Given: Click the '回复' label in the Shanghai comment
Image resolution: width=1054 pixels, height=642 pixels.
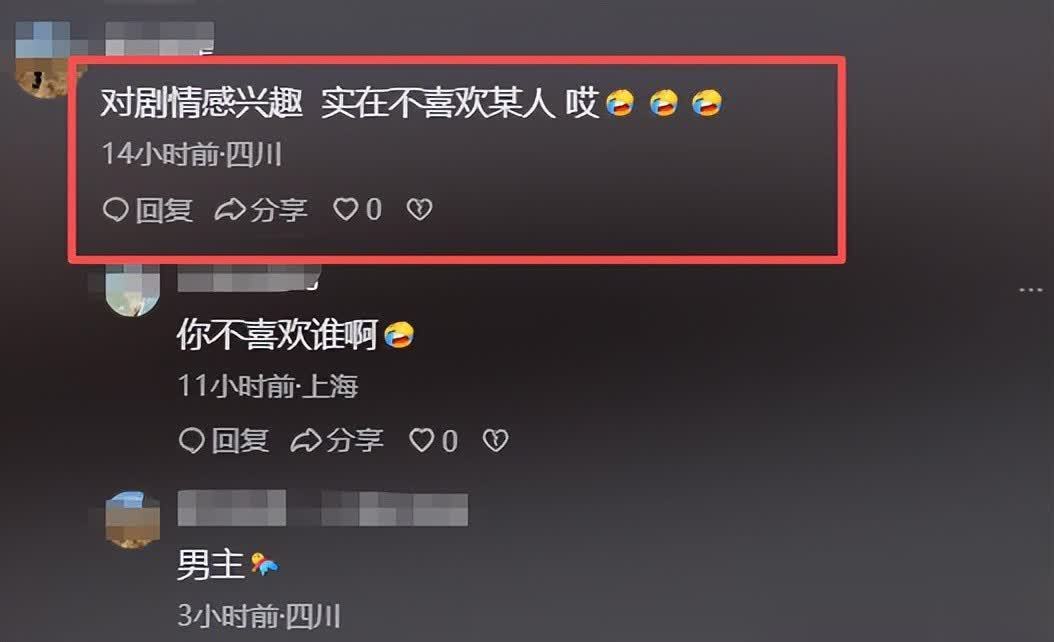Looking at the screenshot, I should tap(240, 441).
